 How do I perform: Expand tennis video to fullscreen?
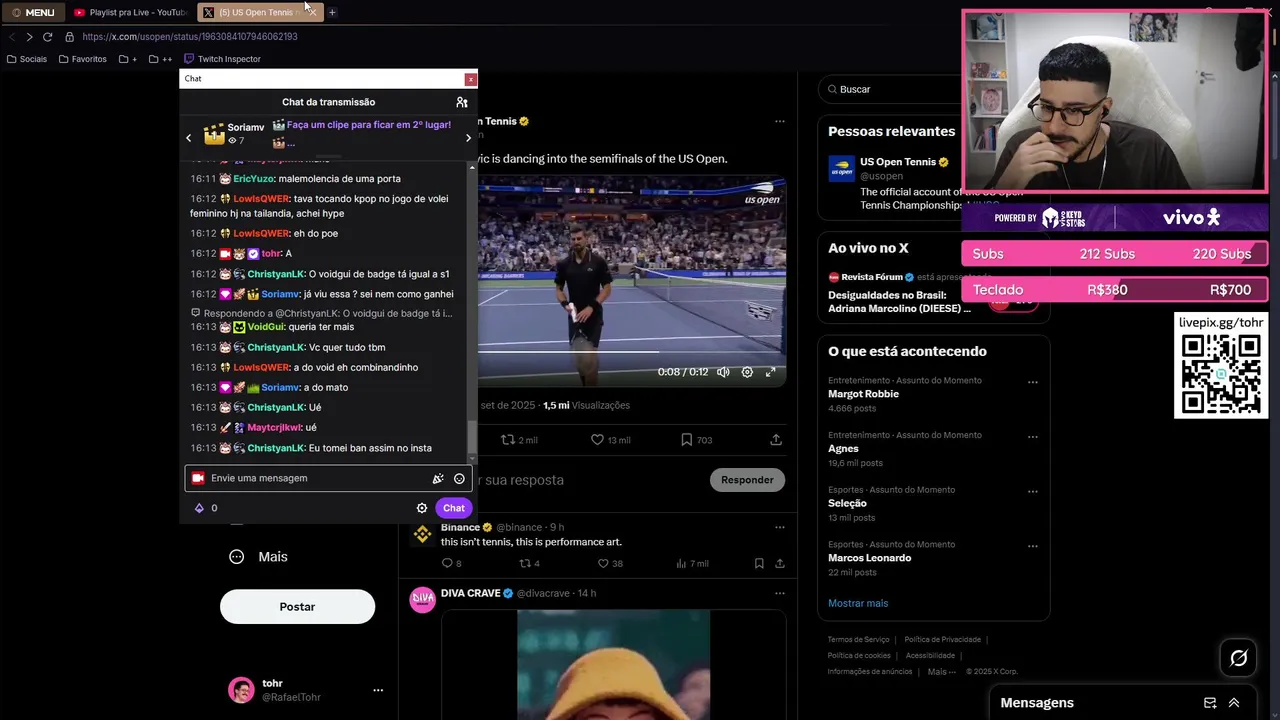click(x=770, y=372)
